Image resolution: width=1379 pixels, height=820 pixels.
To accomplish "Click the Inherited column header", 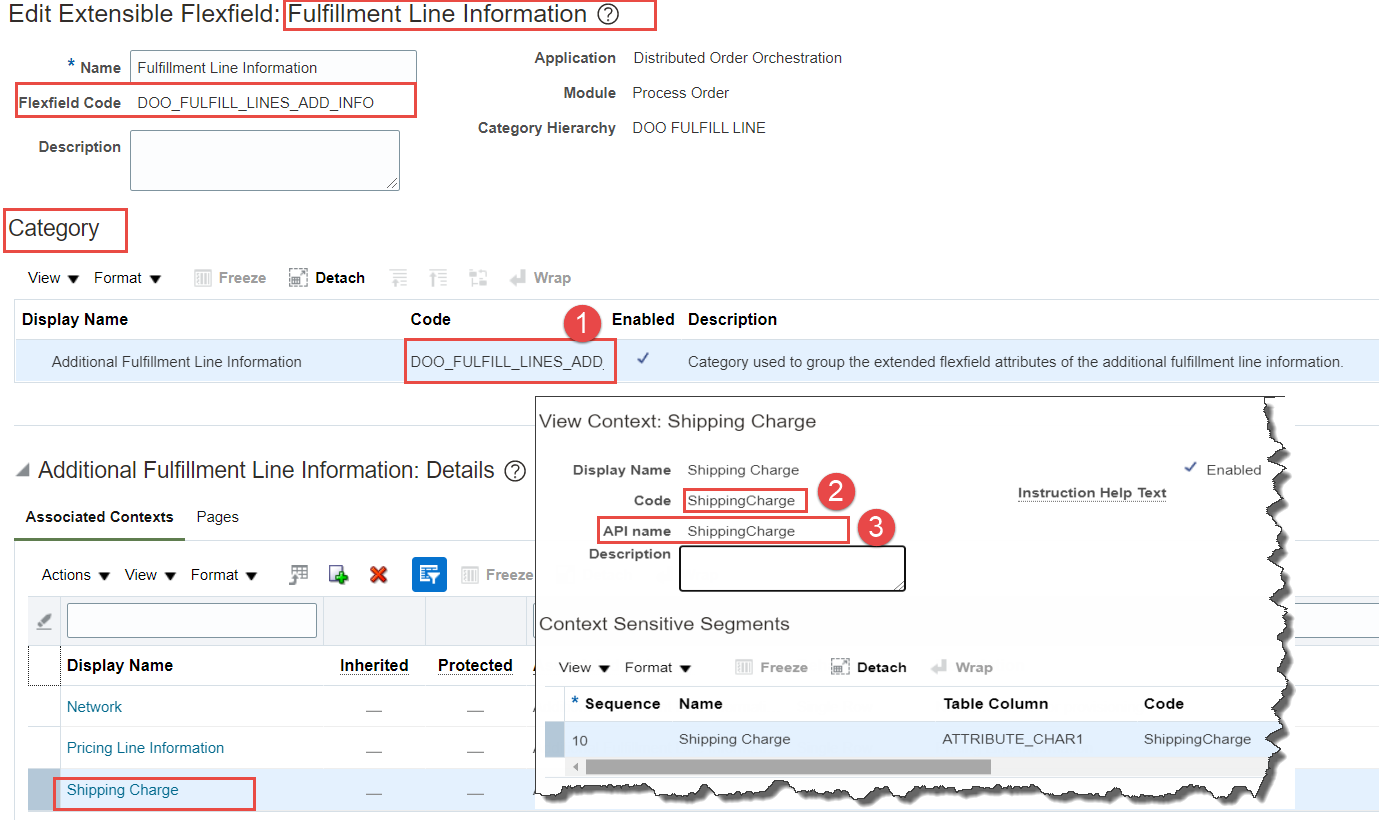I will click(x=374, y=666).
